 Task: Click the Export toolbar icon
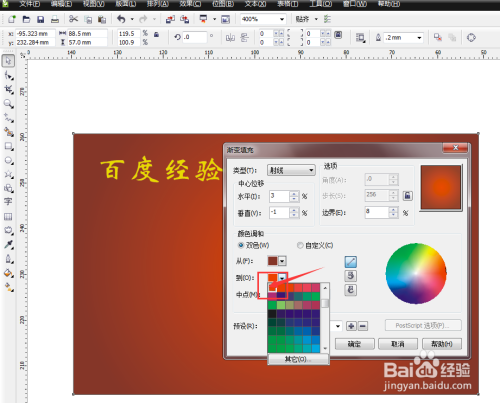pos(184,19)
